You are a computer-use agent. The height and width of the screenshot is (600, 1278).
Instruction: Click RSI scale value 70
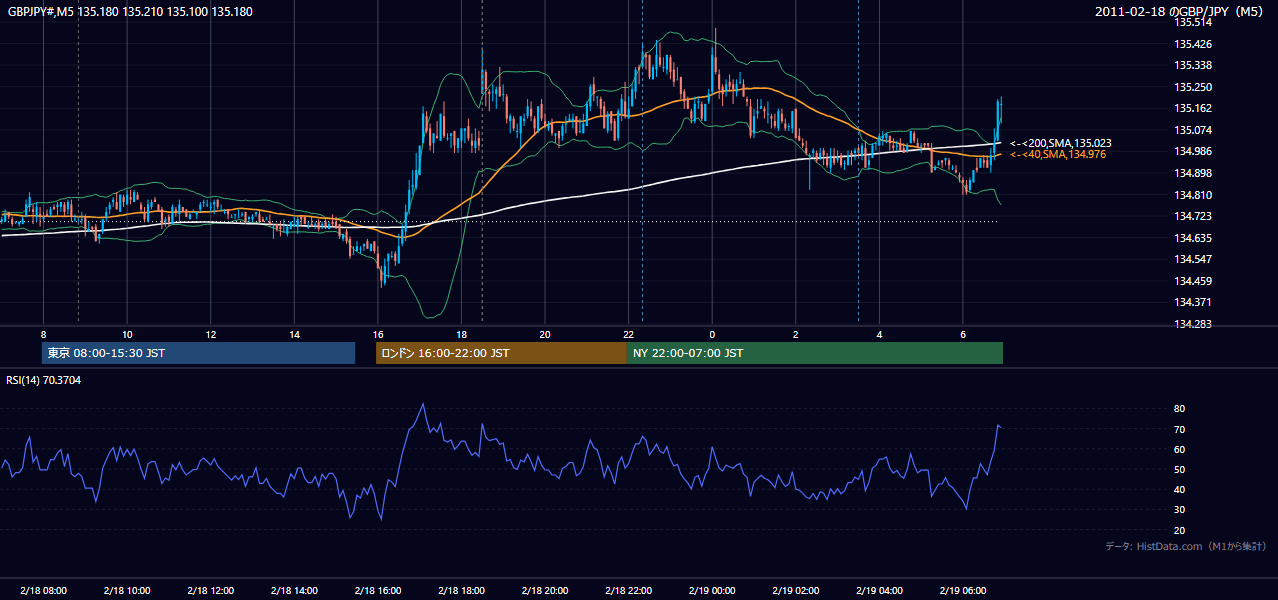point(1179,429)
